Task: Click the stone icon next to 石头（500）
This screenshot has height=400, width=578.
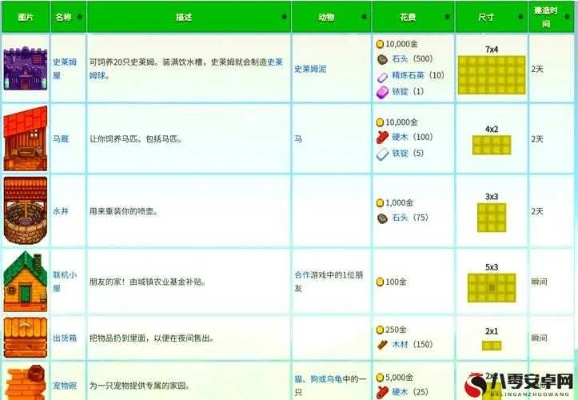Action: pyautogui.click(x=383, y=59)
